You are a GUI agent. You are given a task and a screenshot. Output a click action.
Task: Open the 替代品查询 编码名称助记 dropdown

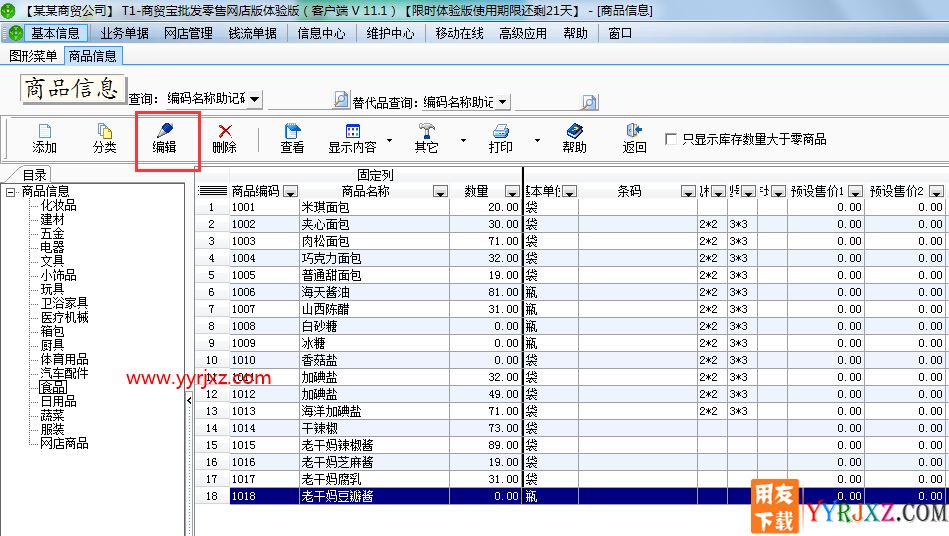tap(503, 102)
